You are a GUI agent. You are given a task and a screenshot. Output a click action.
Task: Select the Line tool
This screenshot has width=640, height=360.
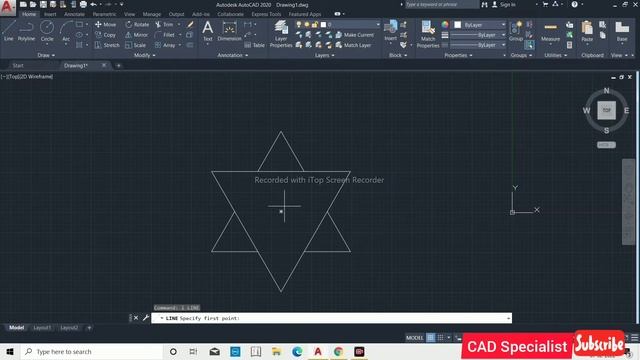[x=9, y=31]
